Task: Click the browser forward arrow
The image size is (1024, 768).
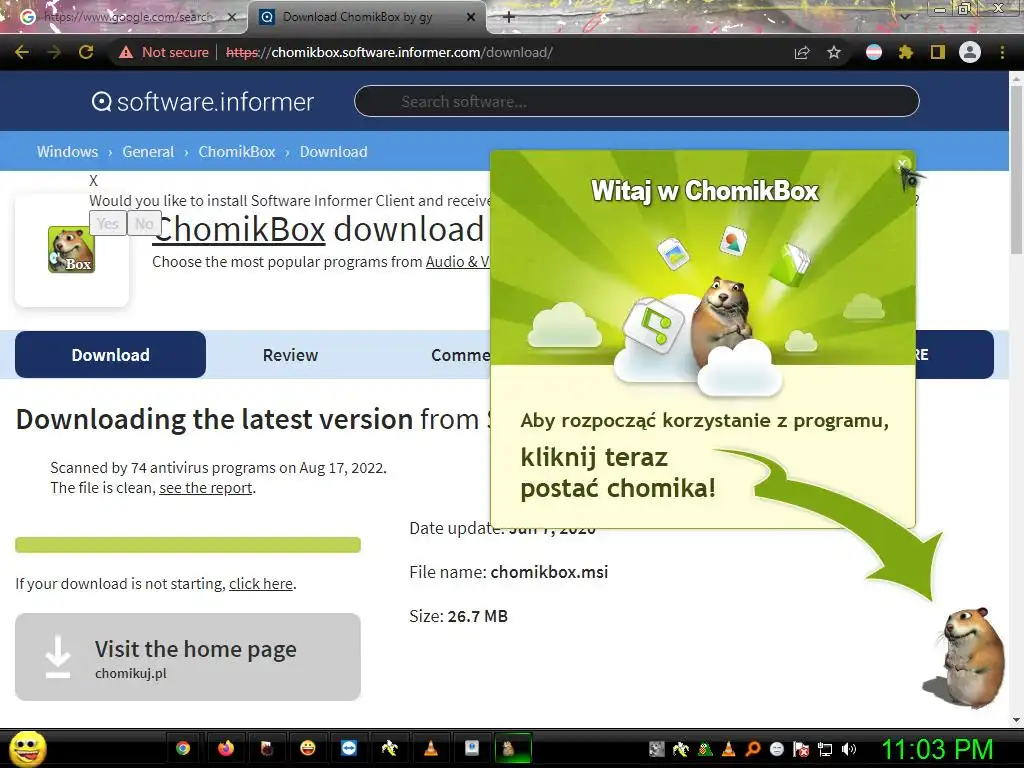Action: click(54, 52)
